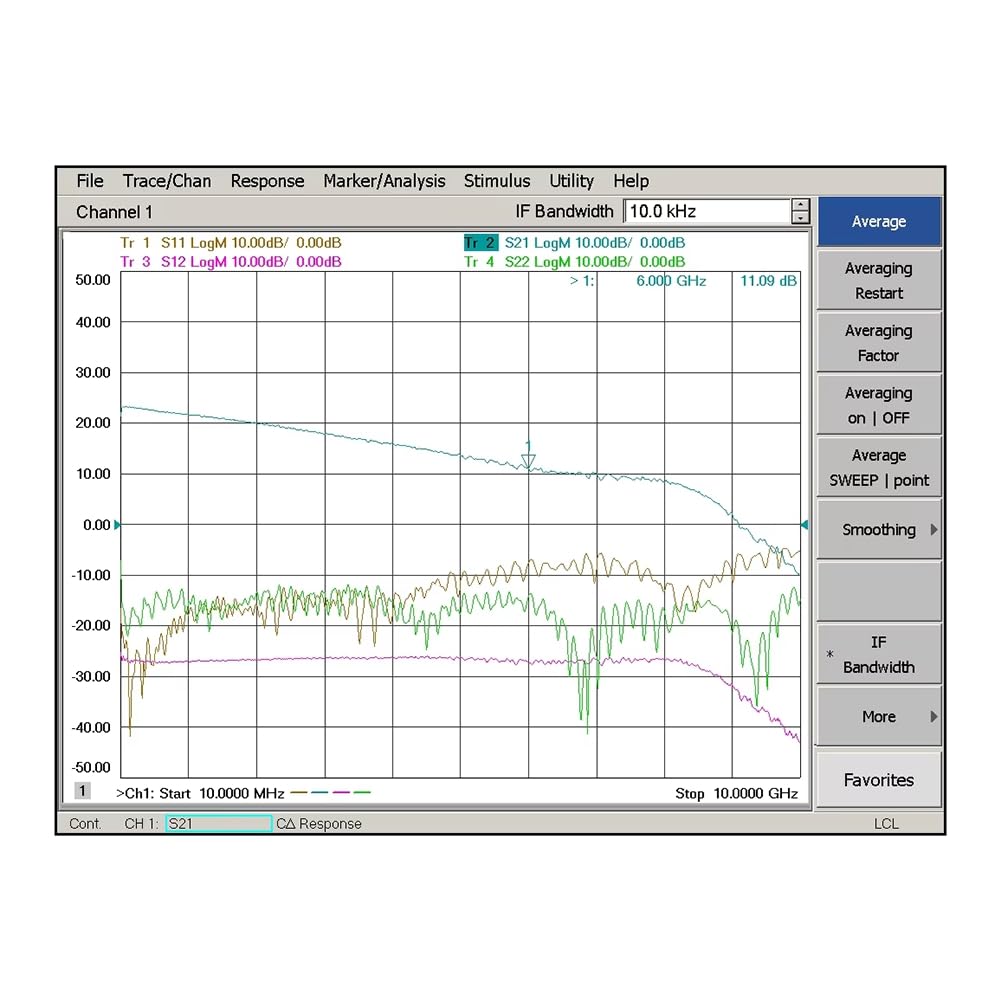The image size is (1001, 1001).
Task: Click Start 10.0000 MHz frequency text
Action: (222, 794)
